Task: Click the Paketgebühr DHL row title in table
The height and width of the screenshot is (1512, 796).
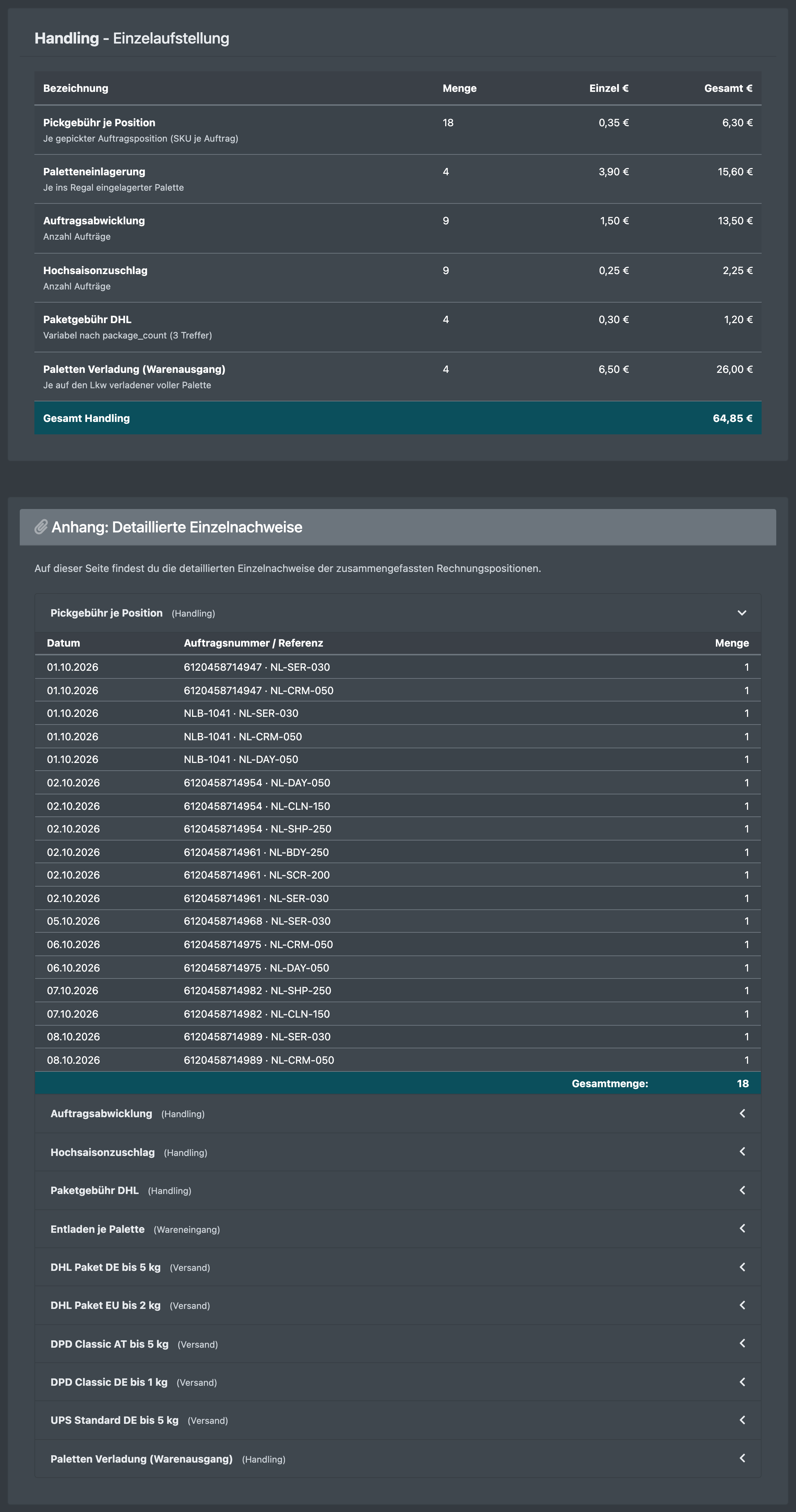Action: (87, 319)
